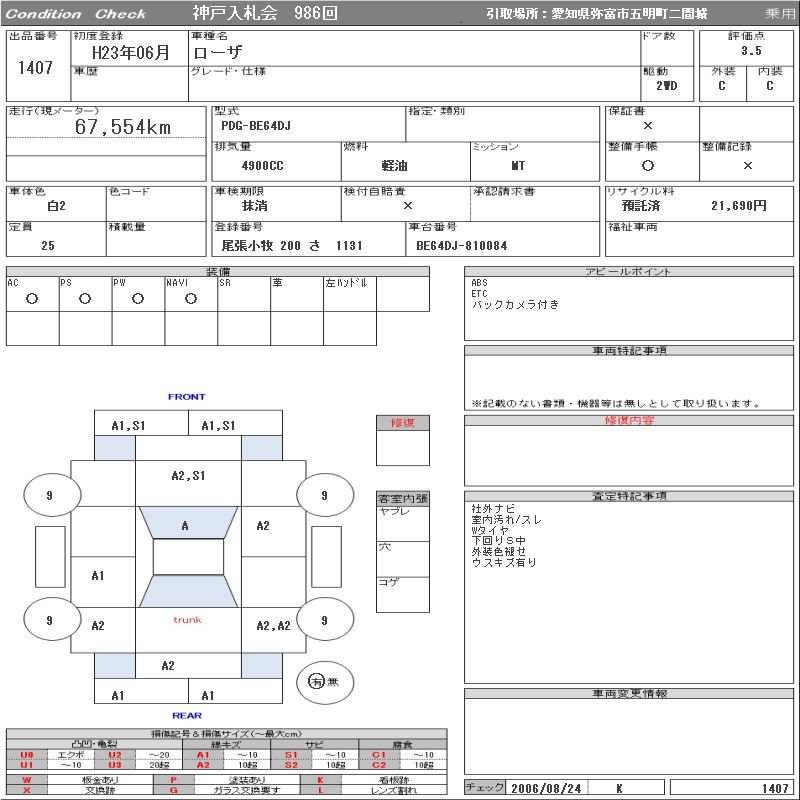Click the red U0 damage code legend cell
Screen dimensions: 800x800
click(x=27, y=754)
